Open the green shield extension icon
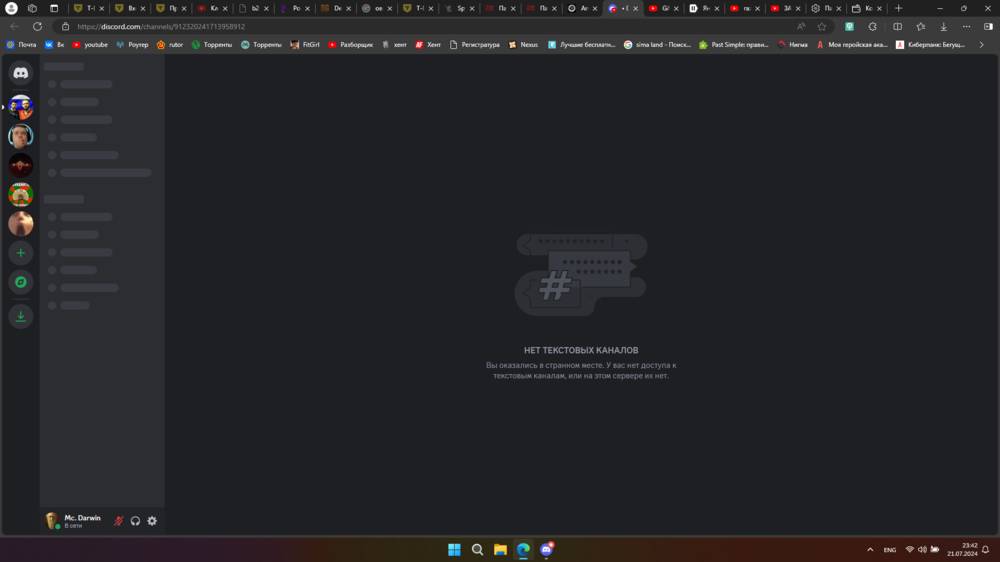 coord(849,27)
